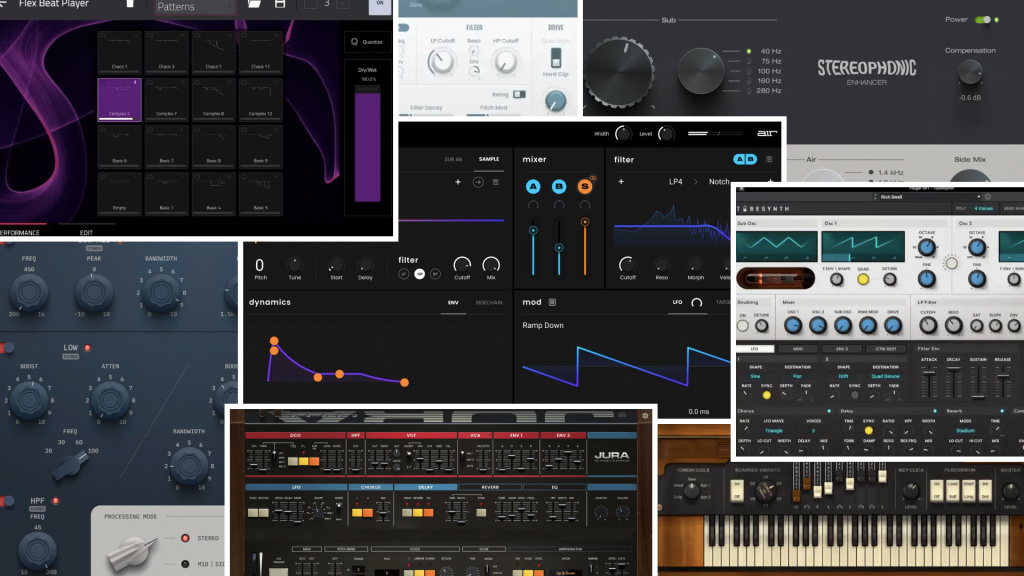1024x576 pixels.
Task: Open the Triangle LFO wave selector in Chorus
Action: pyautogui.click(x=774, y=431)
